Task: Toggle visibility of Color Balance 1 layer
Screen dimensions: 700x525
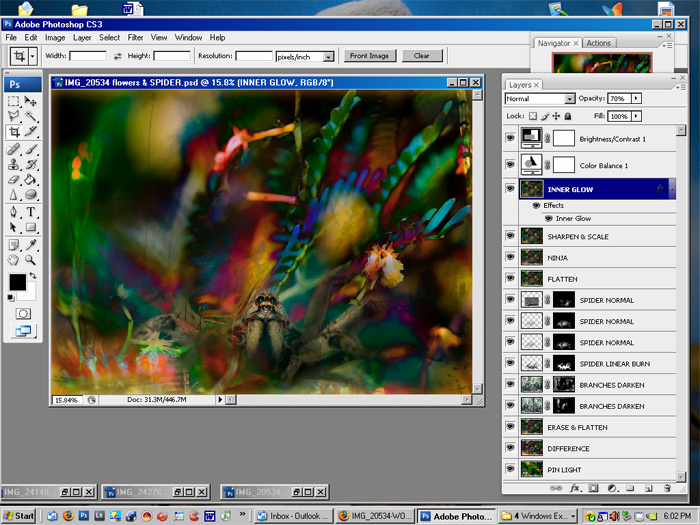Action: 510,165
